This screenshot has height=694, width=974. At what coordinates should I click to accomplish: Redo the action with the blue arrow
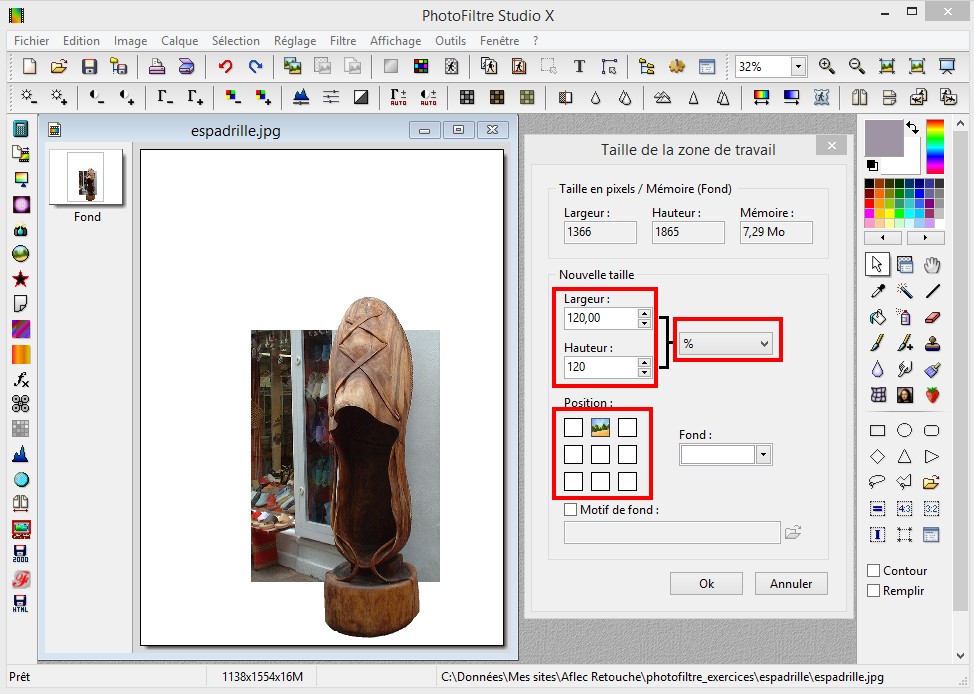[x=255, y=66]
